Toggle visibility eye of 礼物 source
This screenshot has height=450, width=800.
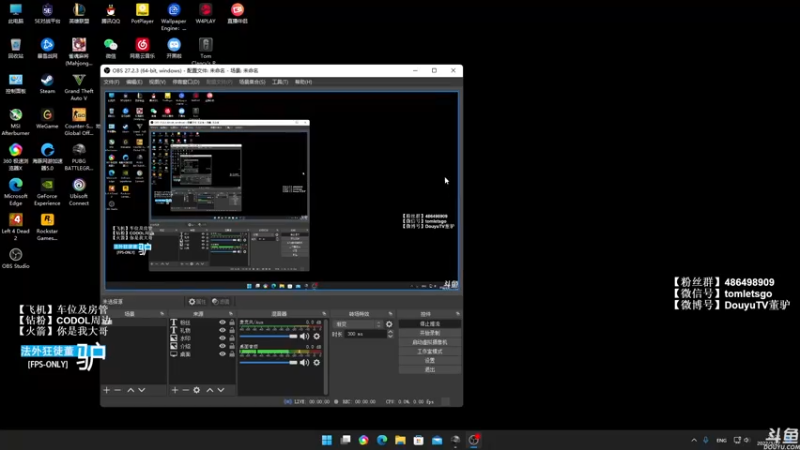(222, 330)
